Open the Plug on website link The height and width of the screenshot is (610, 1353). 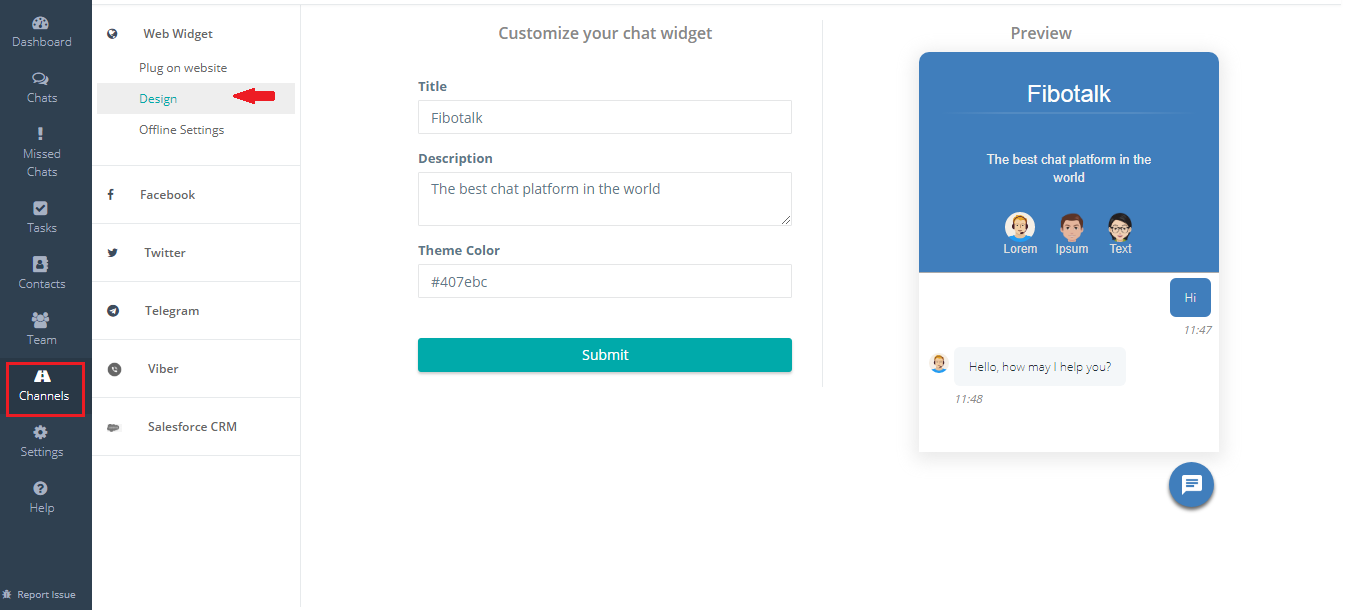183,68
